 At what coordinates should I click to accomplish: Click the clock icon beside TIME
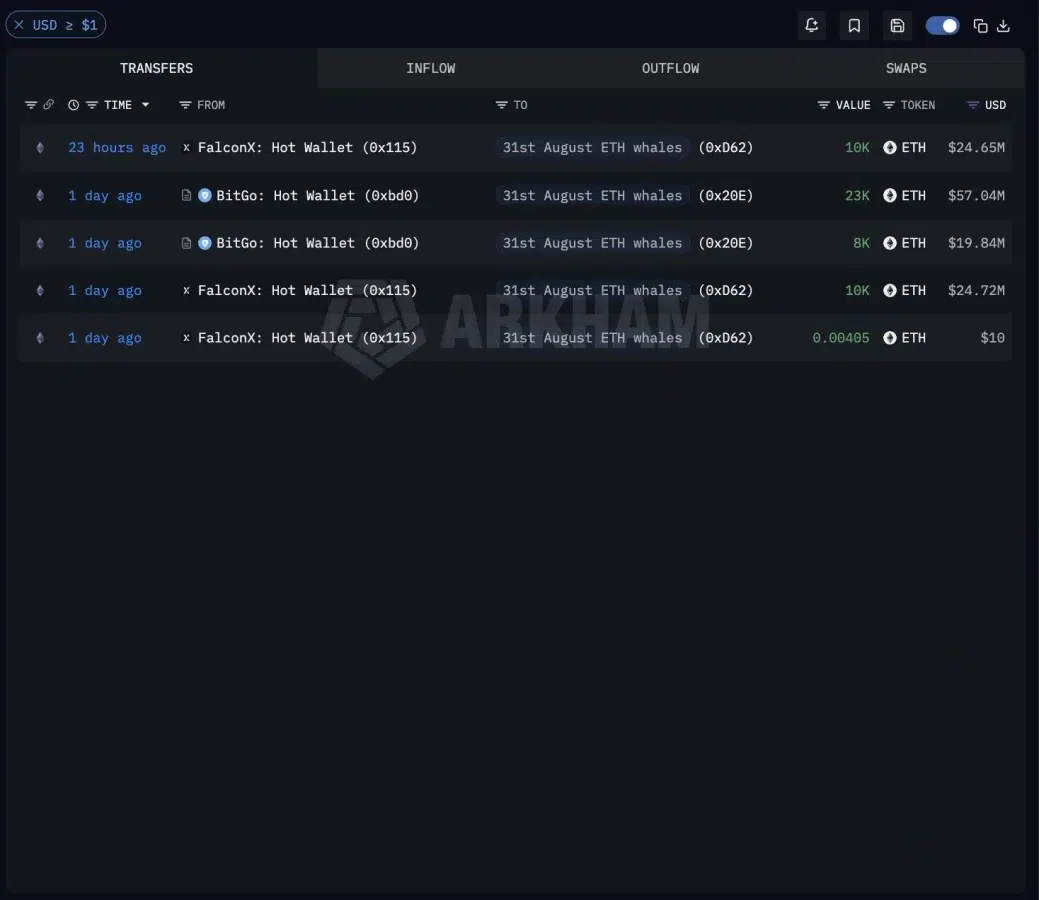[74, 105]
